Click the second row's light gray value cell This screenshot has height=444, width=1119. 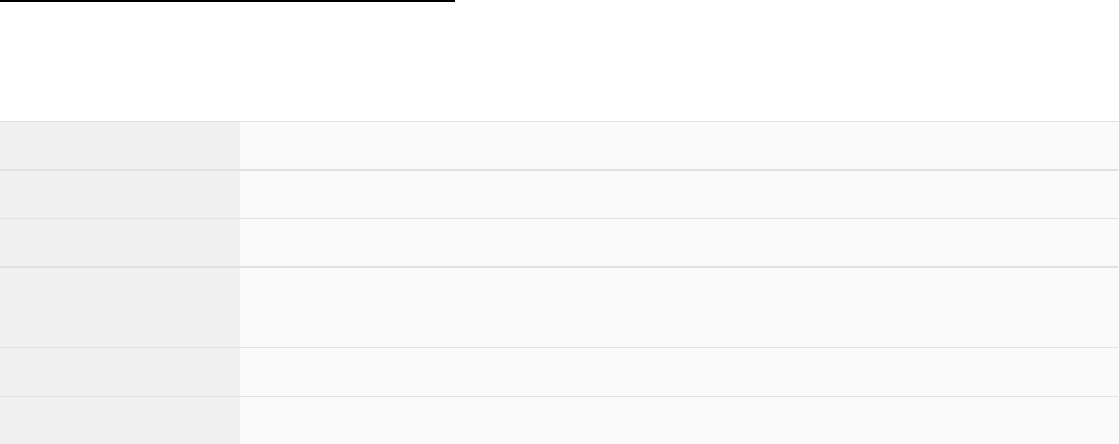point(678,194)
